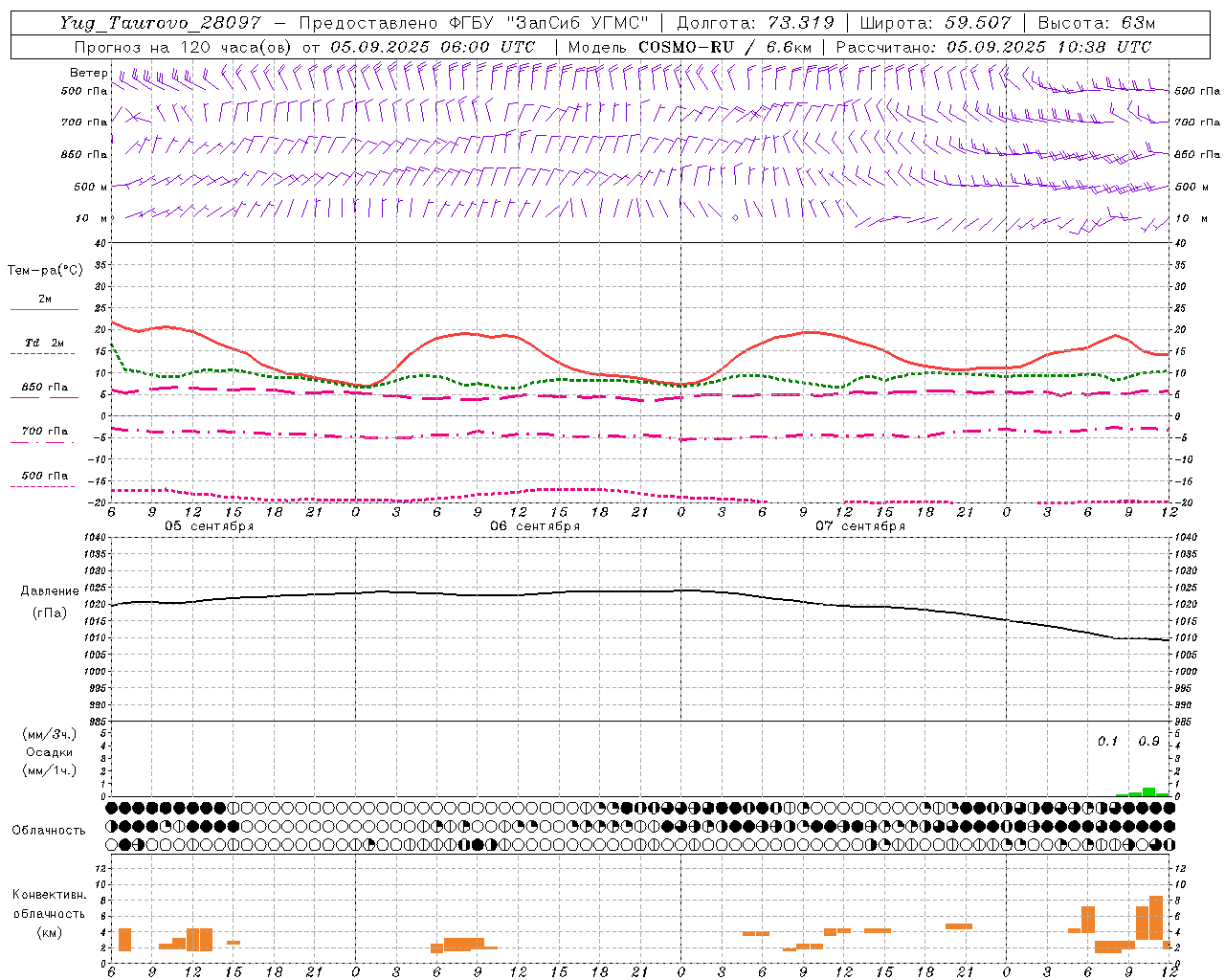Click the '2м' temperature legend entry
This screenshot has width=1225, height=980.
[45, 300]
